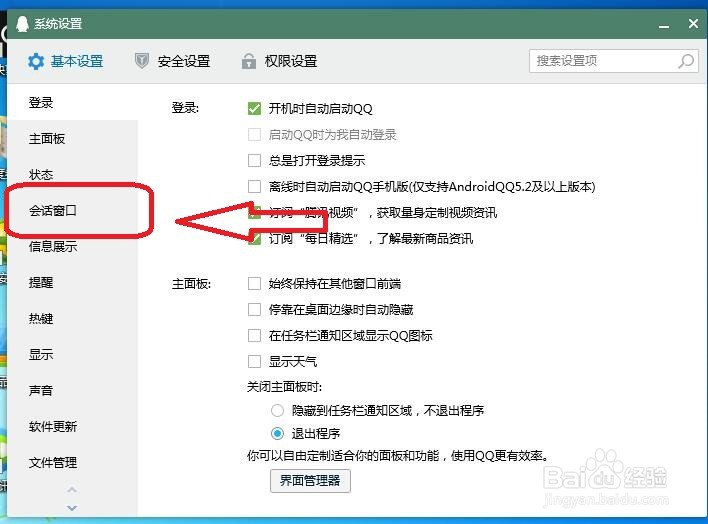Image resolution: width=708 pixels, height=524 pixels.
Task: Close the 系统设置 window
Action: click(694, 23)
